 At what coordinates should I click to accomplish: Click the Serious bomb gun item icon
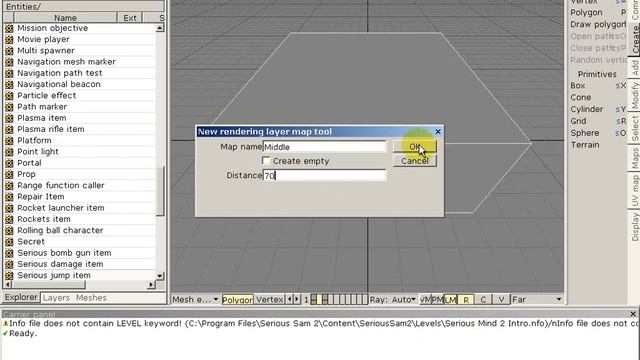pos(9,253)
